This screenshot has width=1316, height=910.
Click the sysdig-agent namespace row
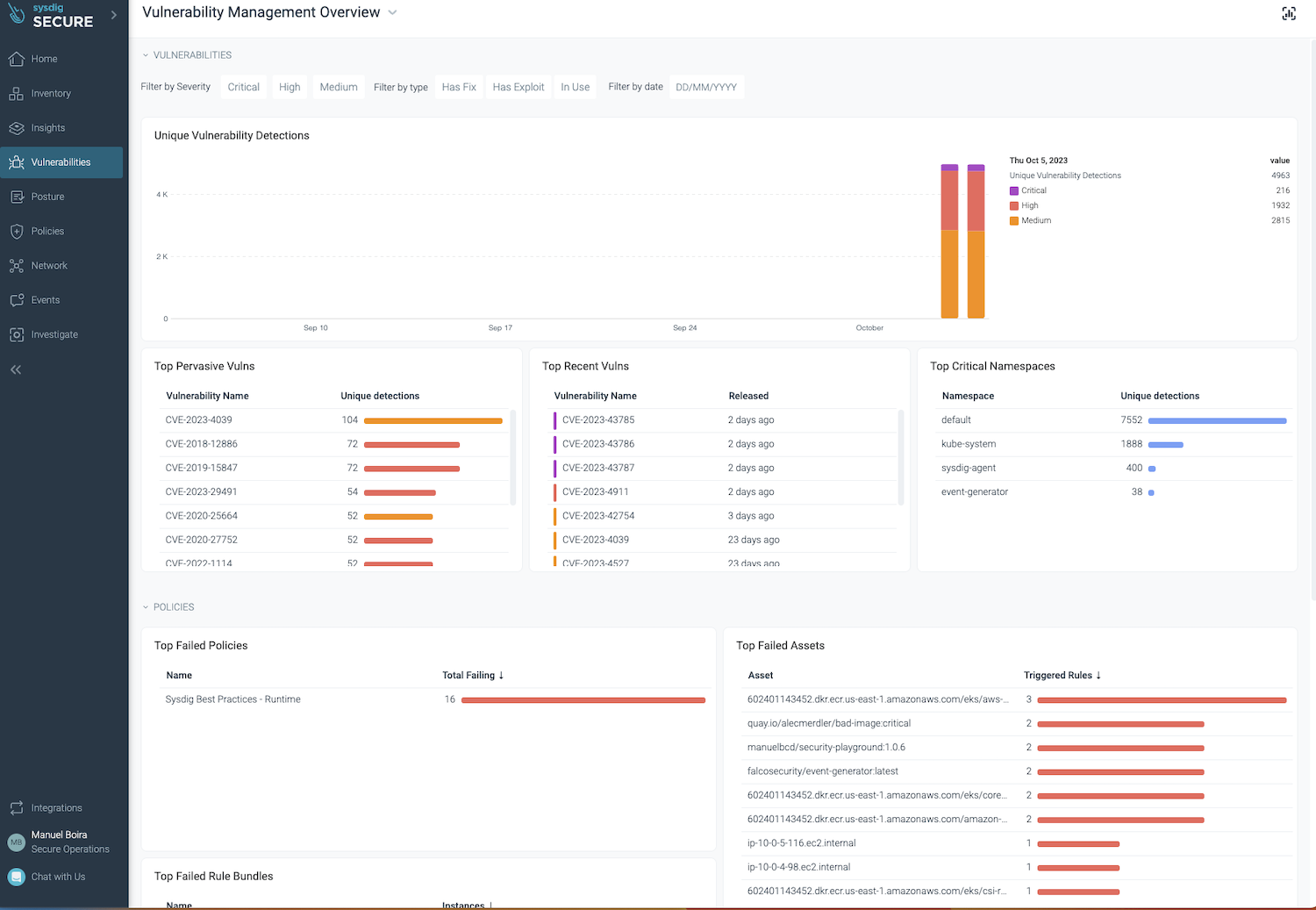coord(1113,468)
